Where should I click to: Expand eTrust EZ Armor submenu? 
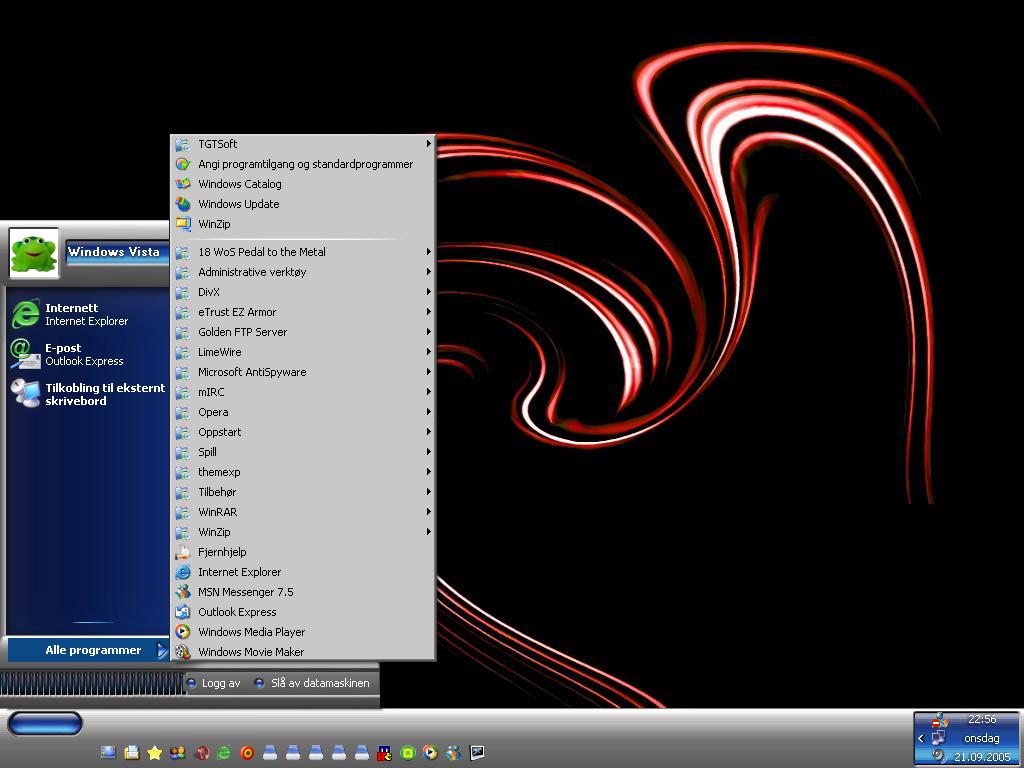(302, 312)
